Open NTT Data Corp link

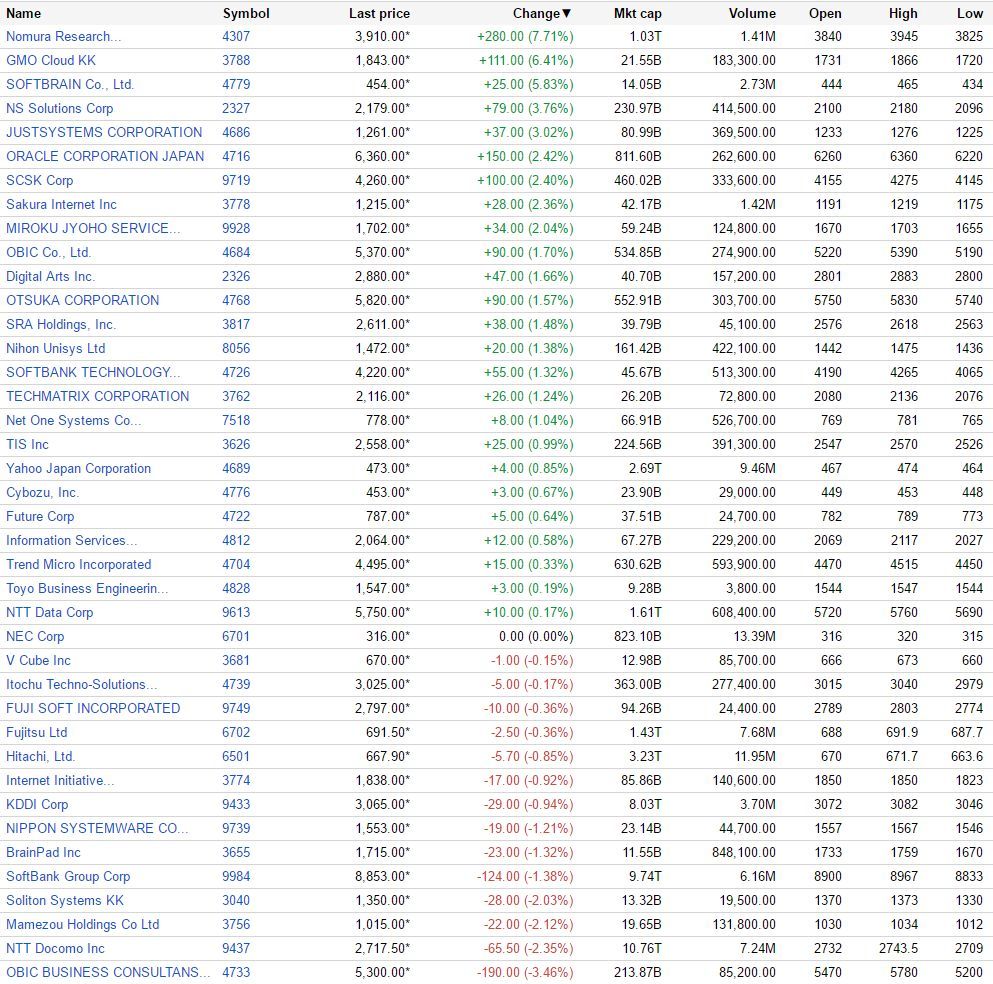(49, 614)
